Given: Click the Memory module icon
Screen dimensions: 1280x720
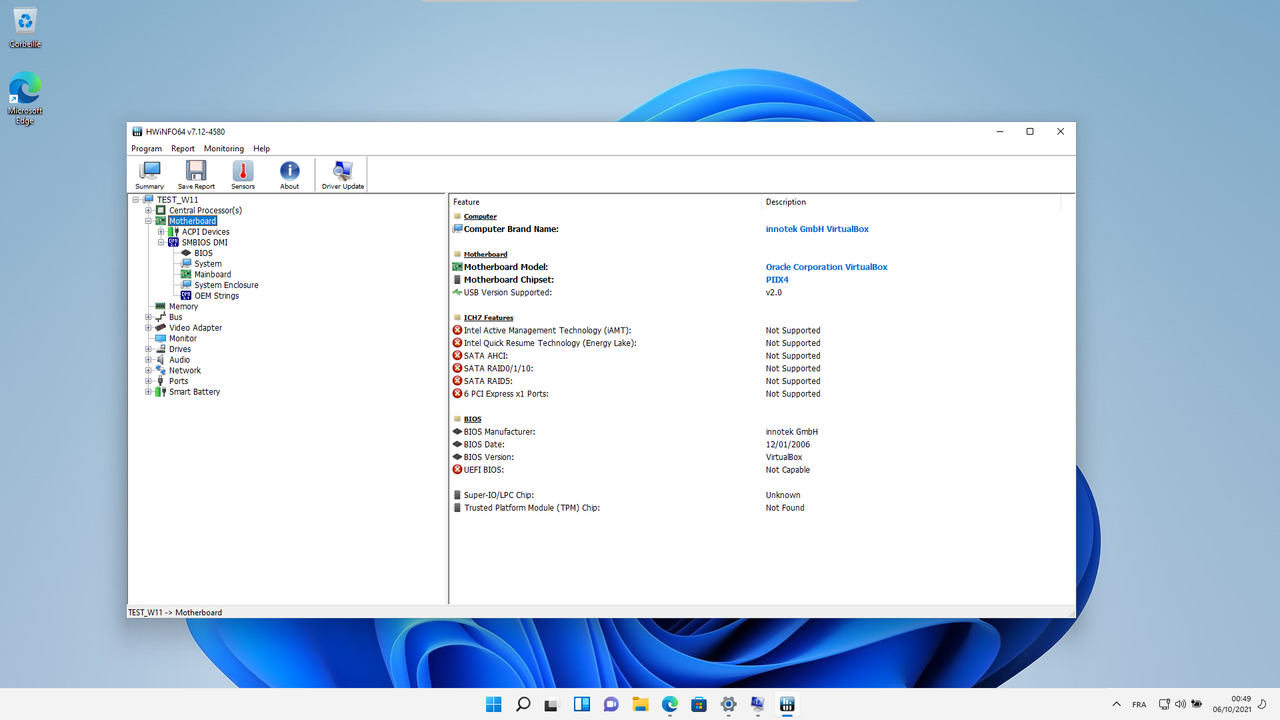Looking at the screenshot, I should (161, 306).
